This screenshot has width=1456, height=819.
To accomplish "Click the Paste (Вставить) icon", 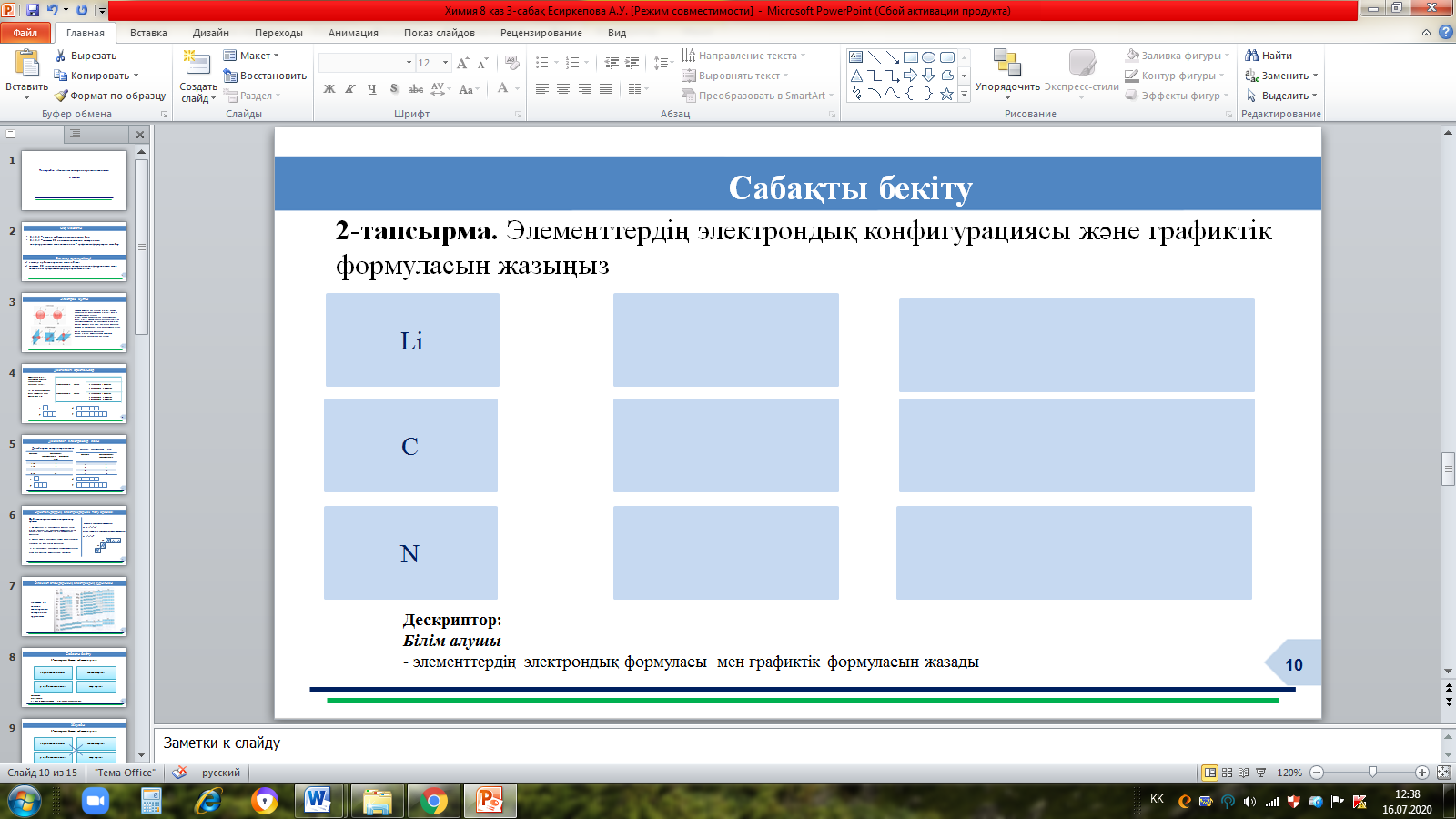I will point(26,64).
